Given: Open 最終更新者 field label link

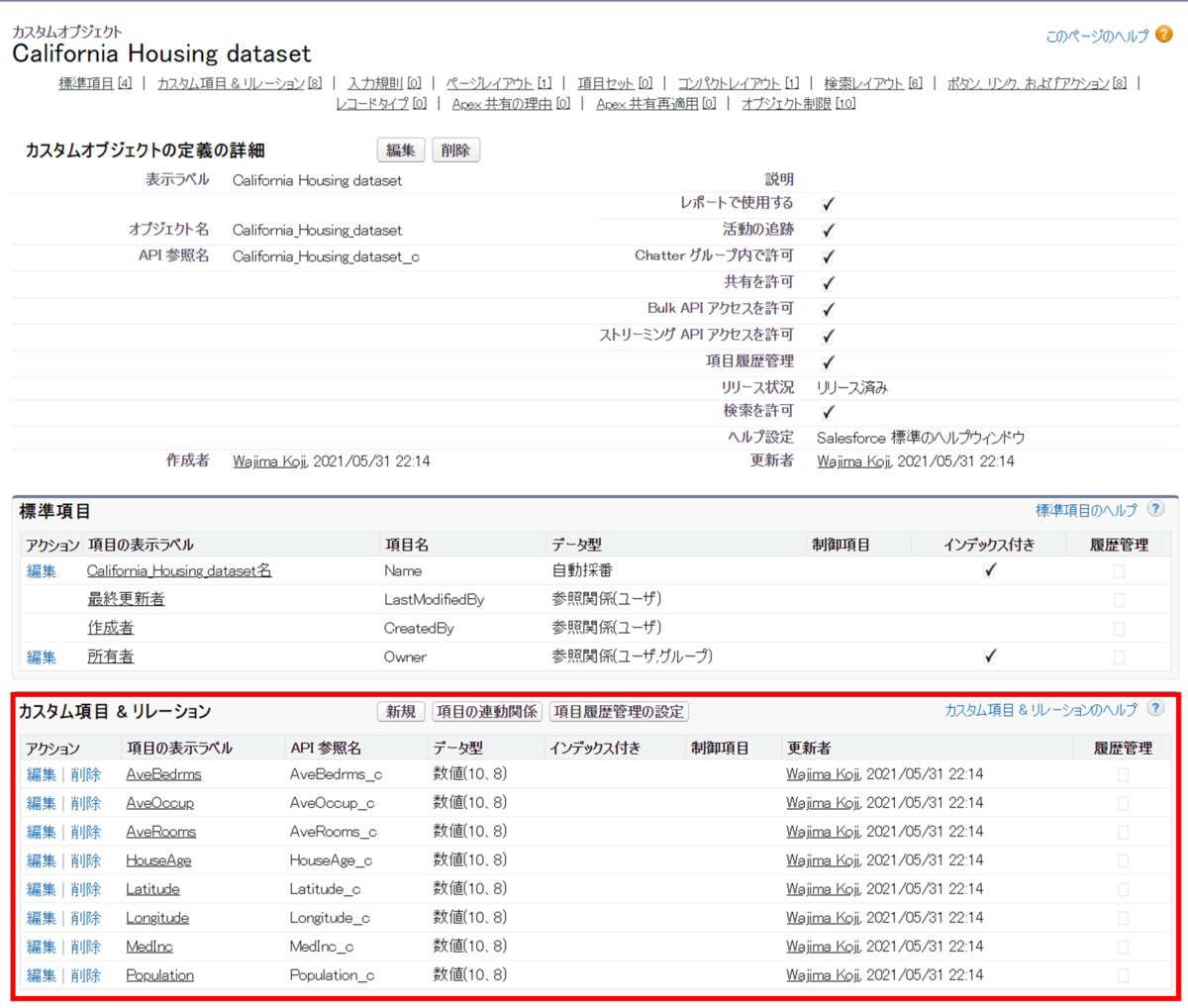Looking at the screenshot, I should pyautogui.click(x=126, y=599).
